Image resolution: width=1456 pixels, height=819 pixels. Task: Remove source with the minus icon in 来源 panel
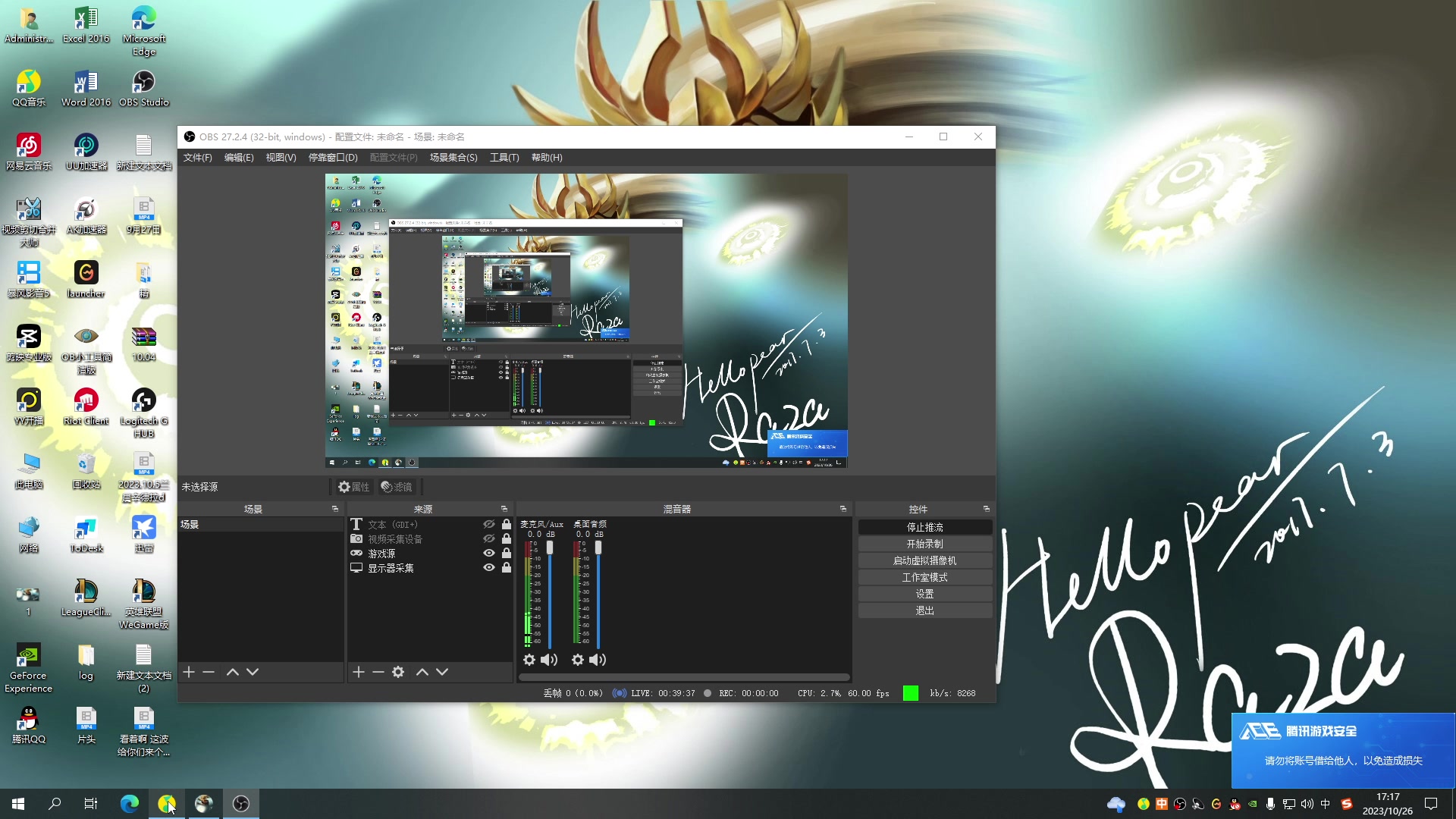(x=378, y=672)
